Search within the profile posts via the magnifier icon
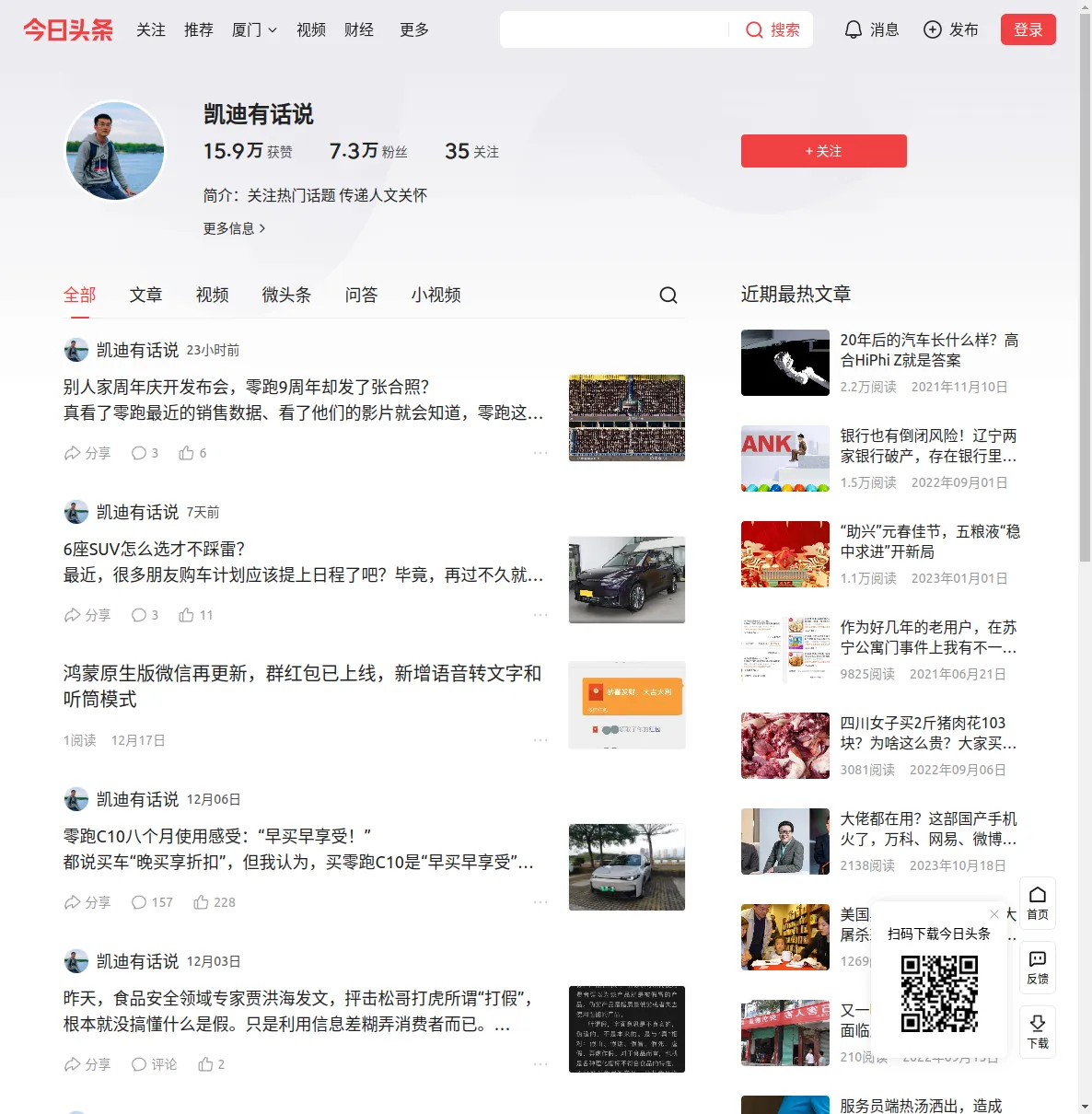 (x=668, y=295)
